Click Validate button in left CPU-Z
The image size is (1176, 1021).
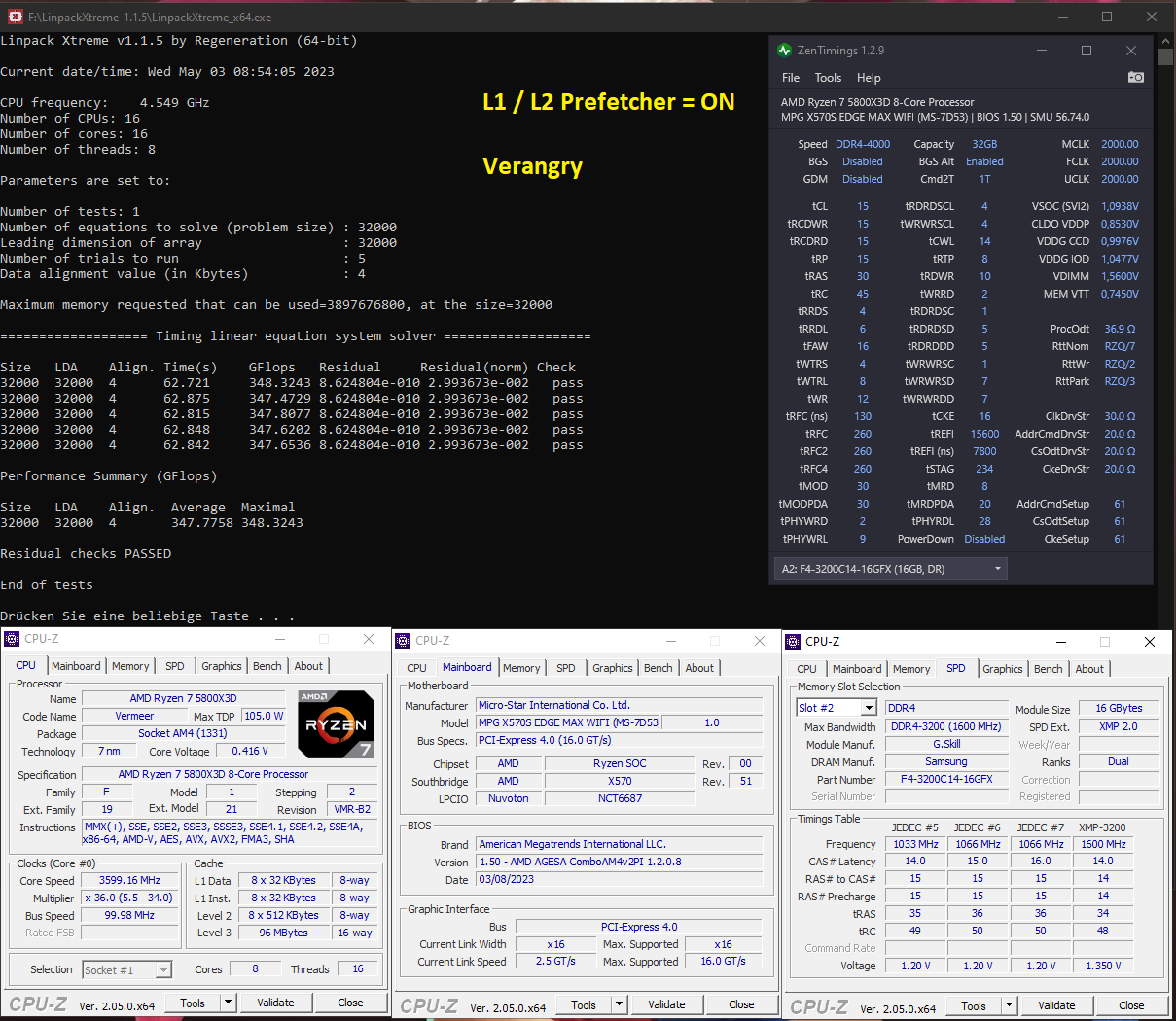(275, 1003)
